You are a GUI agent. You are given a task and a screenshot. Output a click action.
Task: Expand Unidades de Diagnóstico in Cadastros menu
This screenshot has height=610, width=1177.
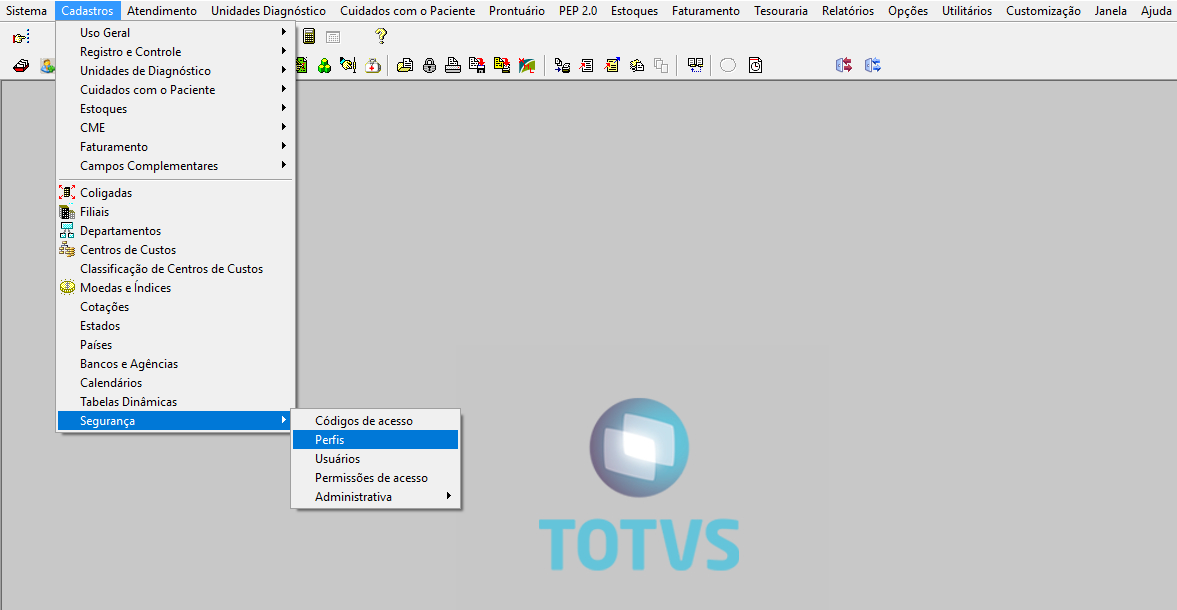(174, 71)
